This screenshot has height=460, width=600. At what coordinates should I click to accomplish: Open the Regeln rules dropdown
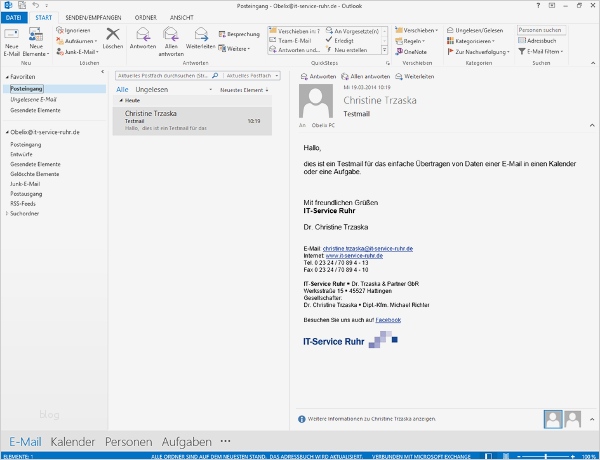pos(410,41)
